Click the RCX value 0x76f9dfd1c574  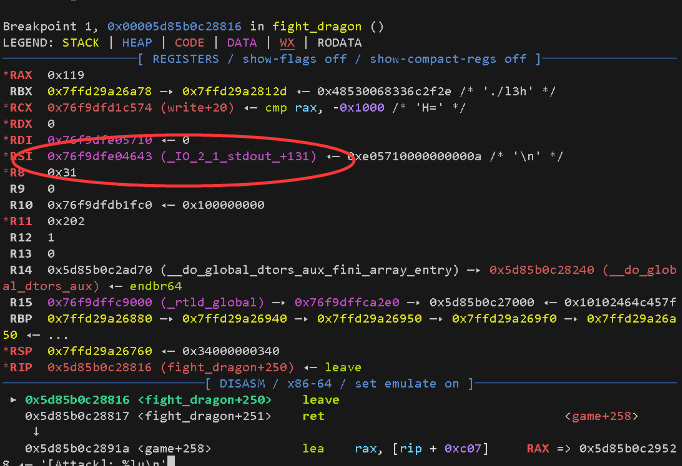tap(100, 107)
